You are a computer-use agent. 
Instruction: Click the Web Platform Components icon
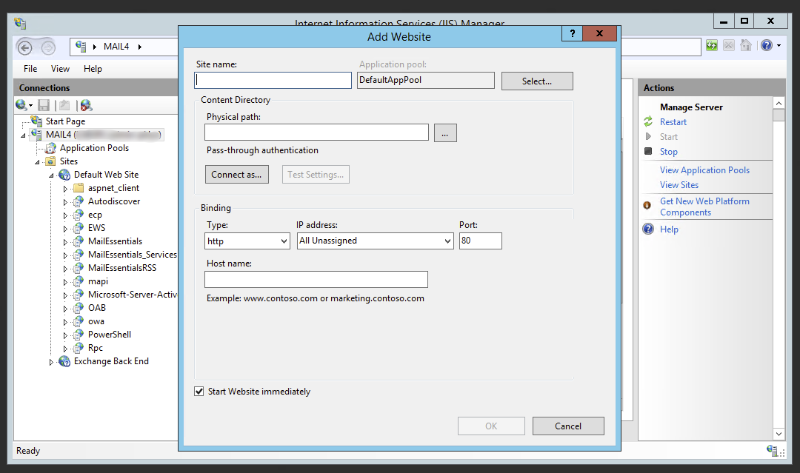[649, 202]
